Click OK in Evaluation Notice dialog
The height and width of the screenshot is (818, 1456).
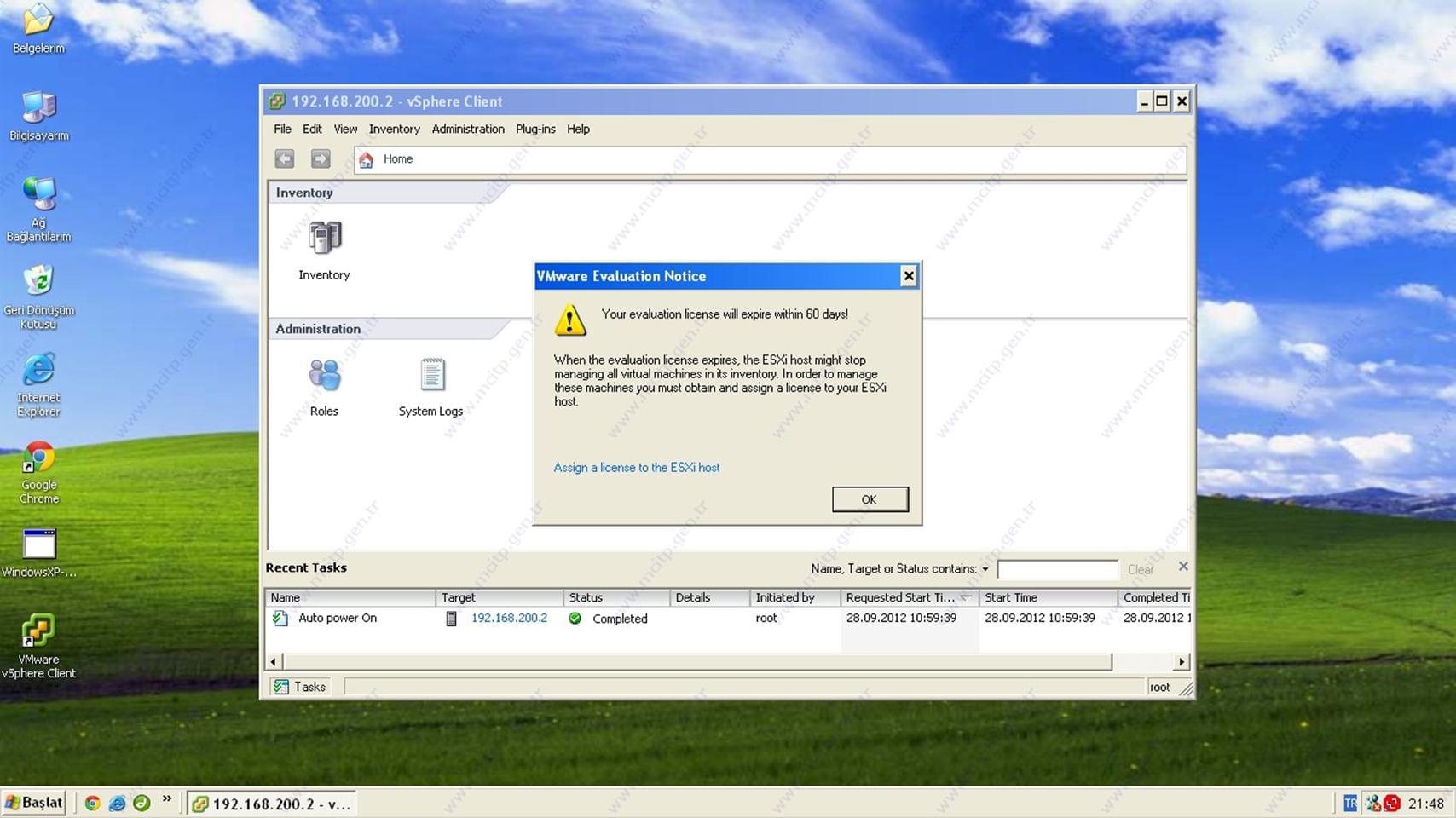tap(870, 499)
